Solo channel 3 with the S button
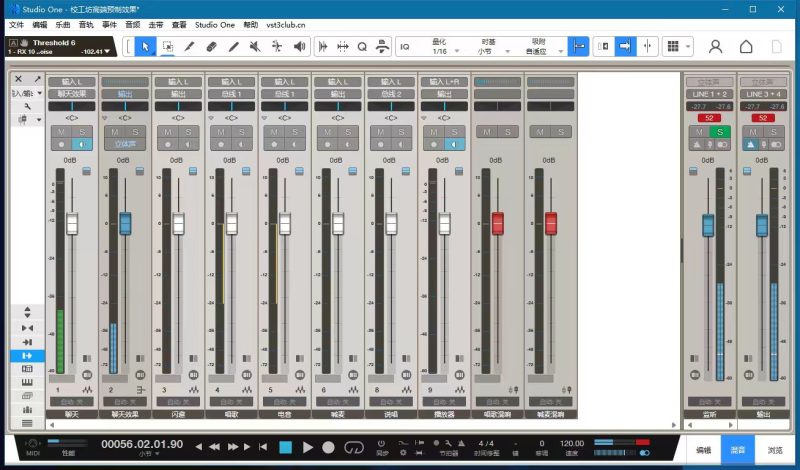800x470 pixels. (x=188, y=132)
